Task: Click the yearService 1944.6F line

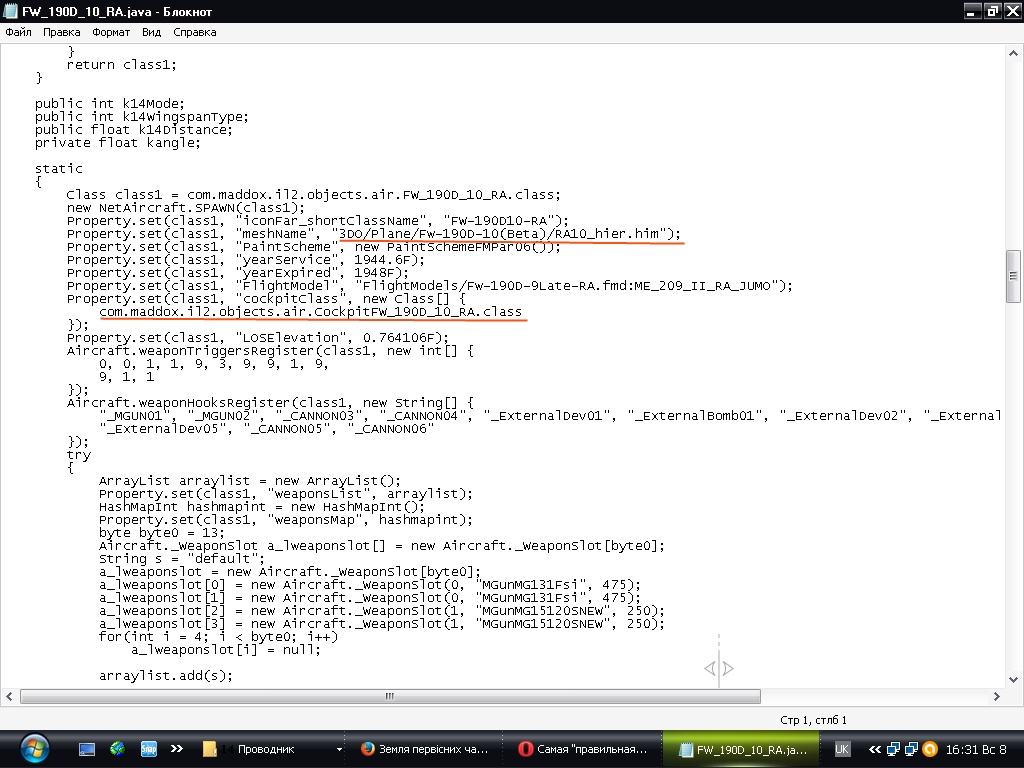Action: pos(246,260)
